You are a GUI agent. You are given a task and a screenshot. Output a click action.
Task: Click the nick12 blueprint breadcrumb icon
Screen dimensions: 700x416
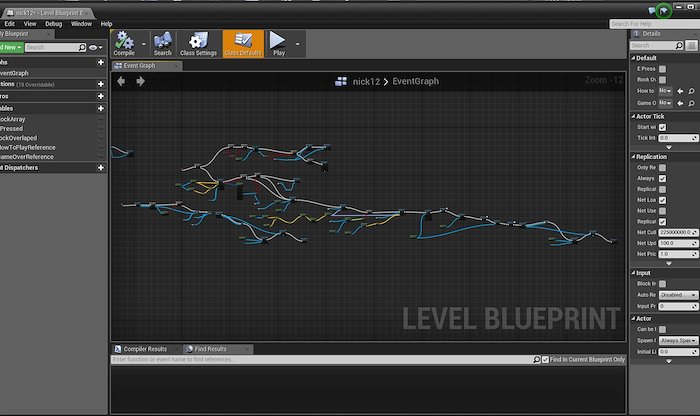[x=341, y=81]
